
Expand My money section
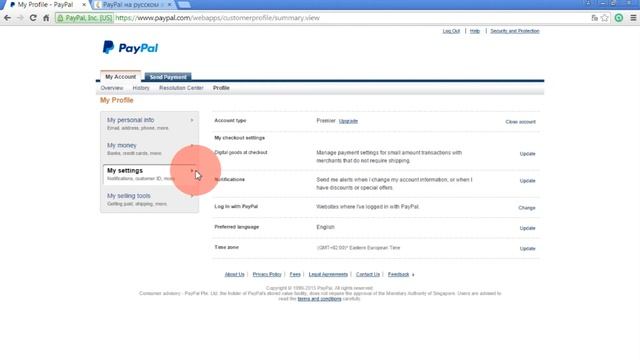click(149, 149)
